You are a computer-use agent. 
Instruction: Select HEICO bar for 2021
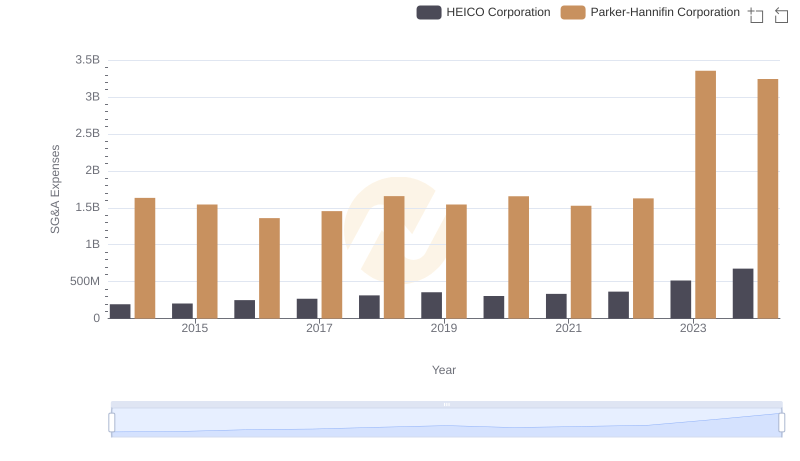point(556,306)
